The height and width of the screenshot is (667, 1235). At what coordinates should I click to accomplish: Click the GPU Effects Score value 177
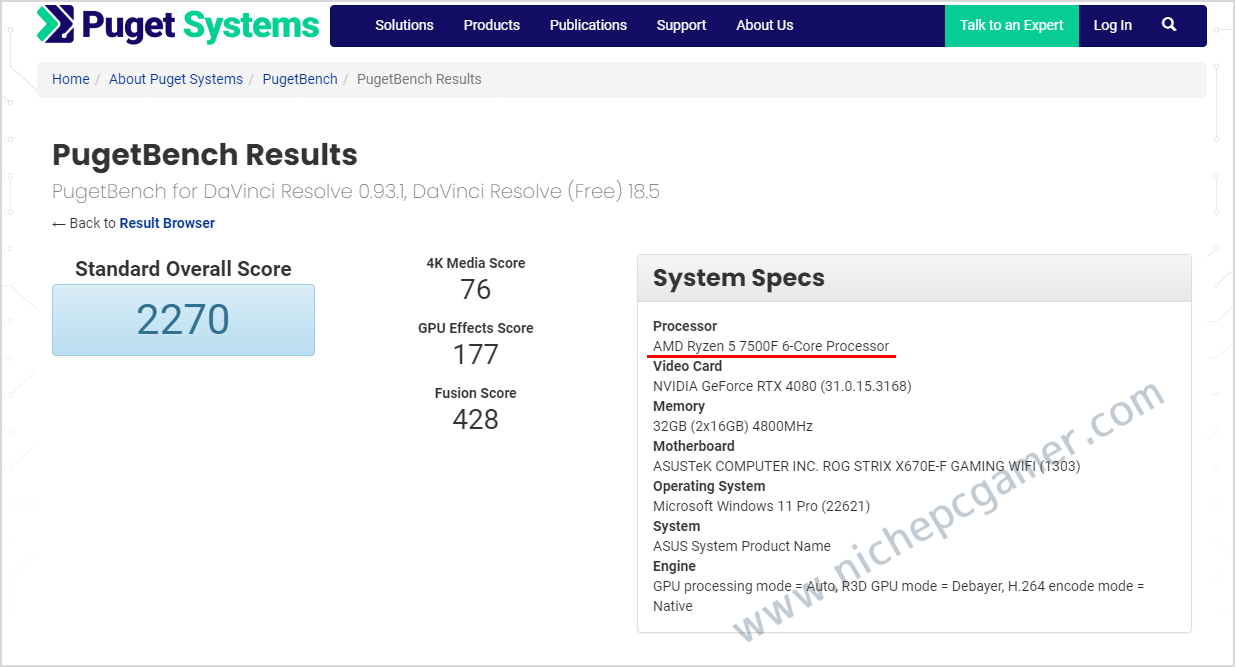(475, 355)
